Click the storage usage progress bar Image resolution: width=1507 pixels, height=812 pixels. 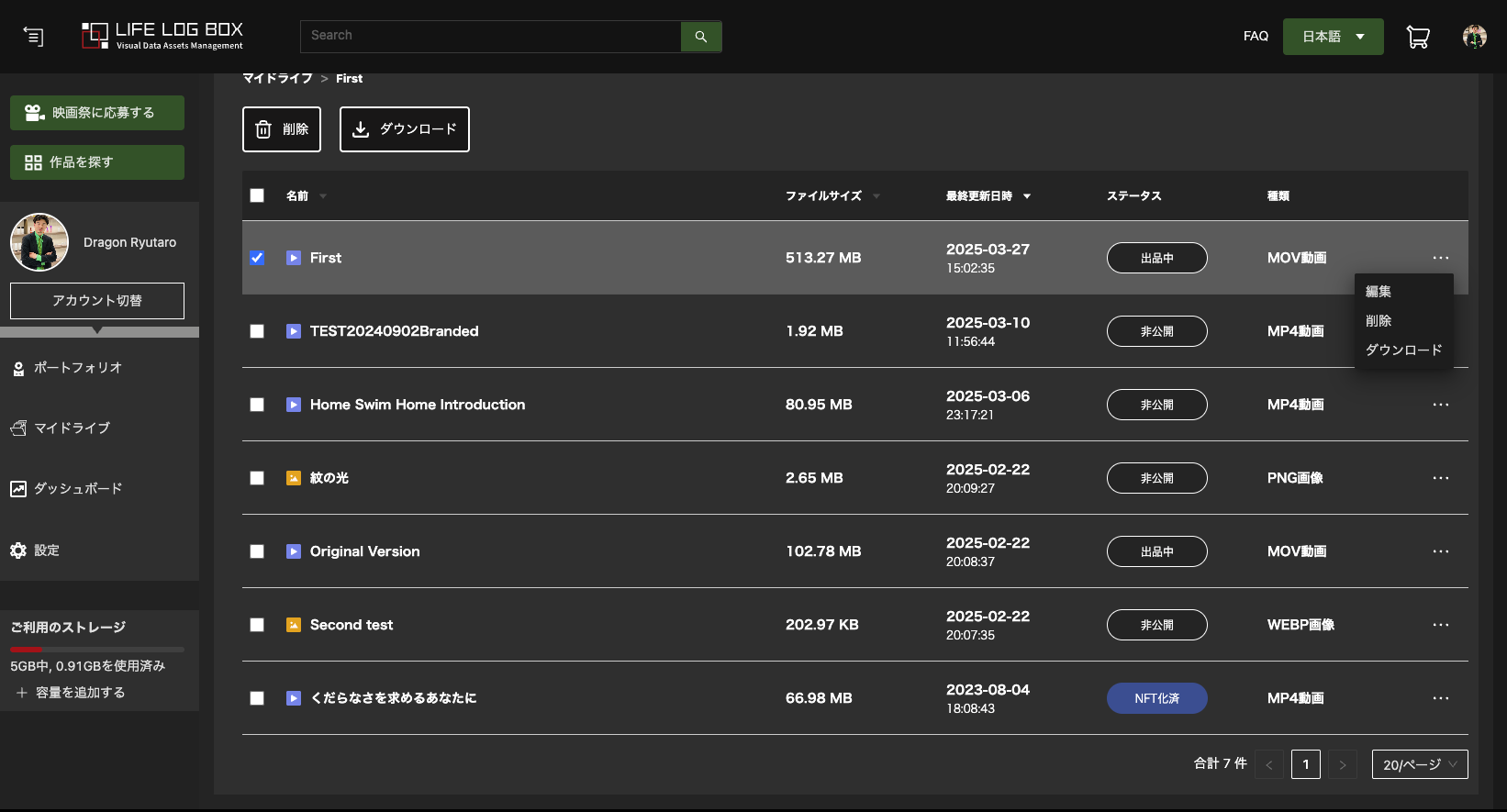tap(97, 650)
